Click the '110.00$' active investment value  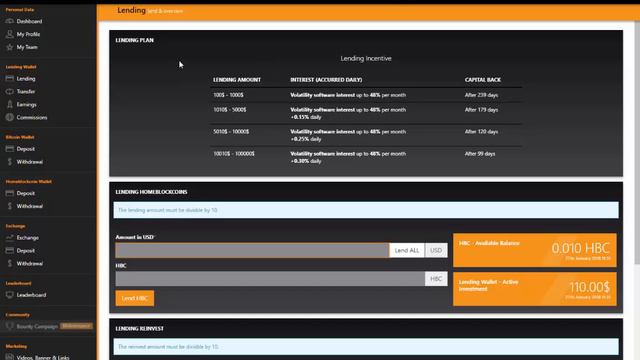[x=590, y=287]
